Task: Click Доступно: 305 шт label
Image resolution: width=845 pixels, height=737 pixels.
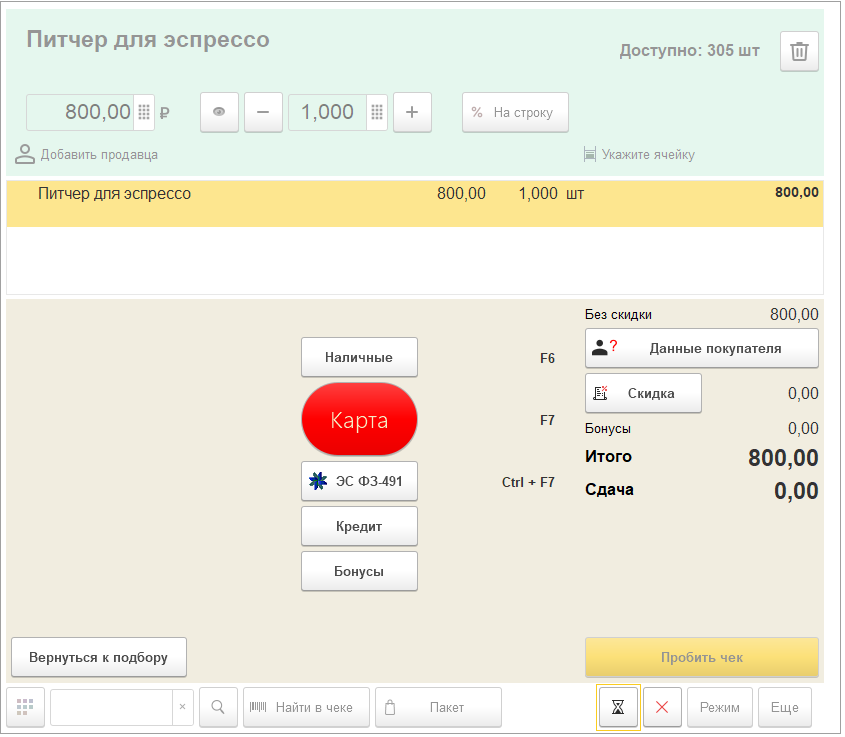Action: [690, 51]
